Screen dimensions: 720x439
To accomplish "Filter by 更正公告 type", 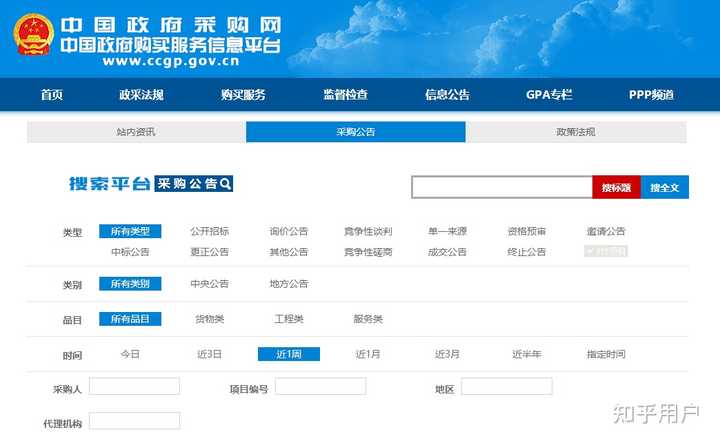I will coord(209,252).
